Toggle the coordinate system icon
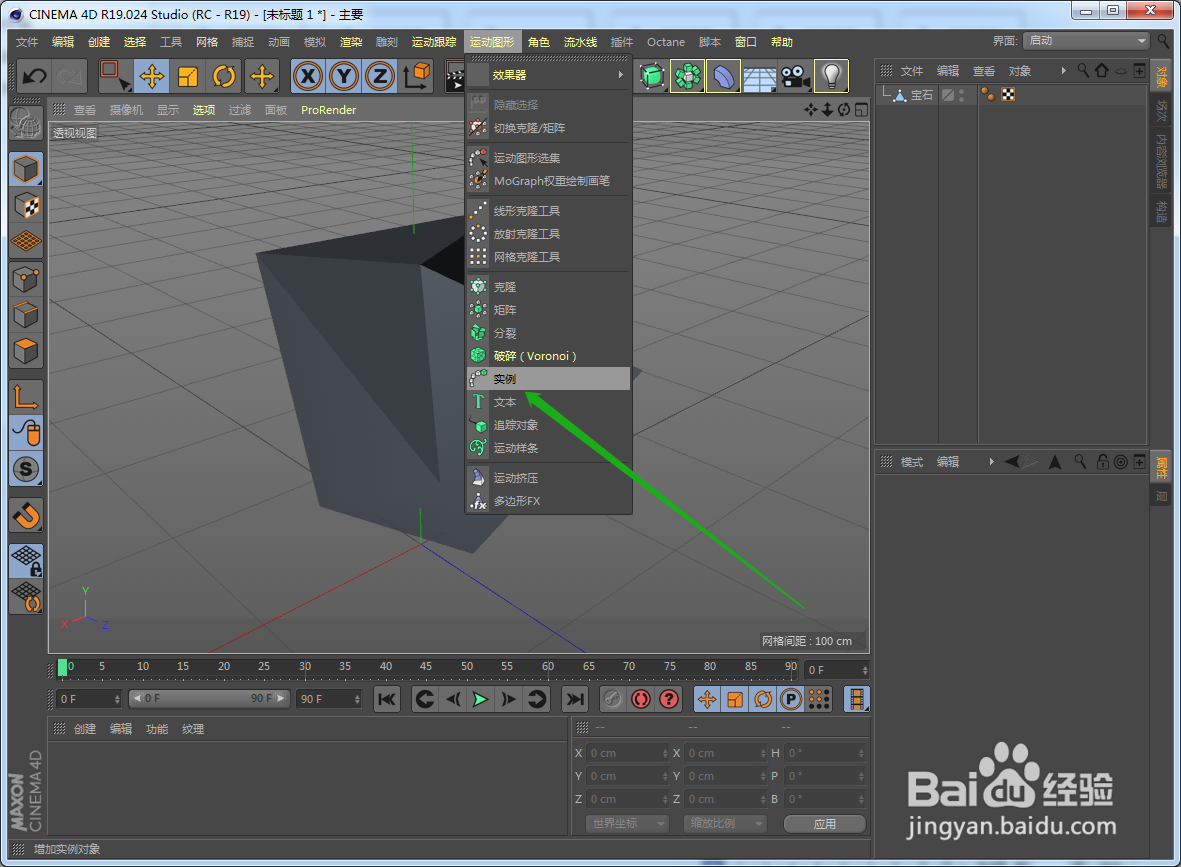 (417, 76)
